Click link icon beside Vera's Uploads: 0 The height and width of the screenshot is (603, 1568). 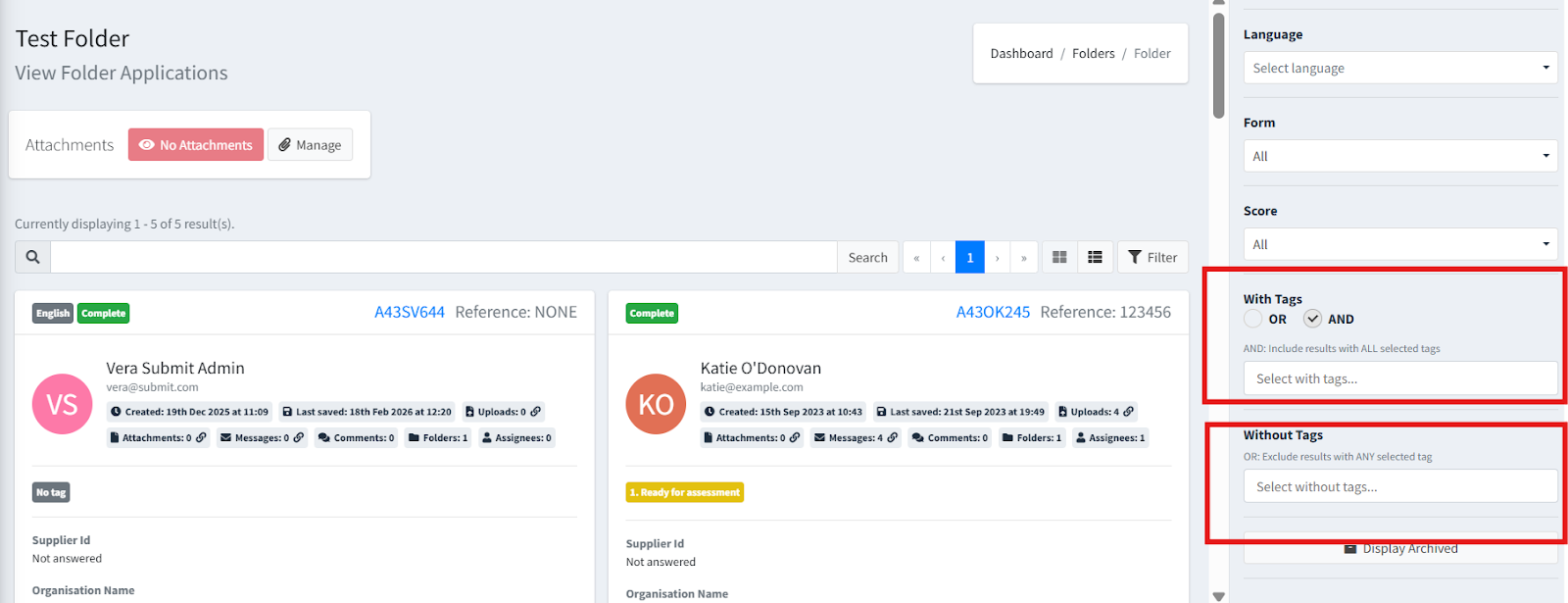[x=535, y=412]
